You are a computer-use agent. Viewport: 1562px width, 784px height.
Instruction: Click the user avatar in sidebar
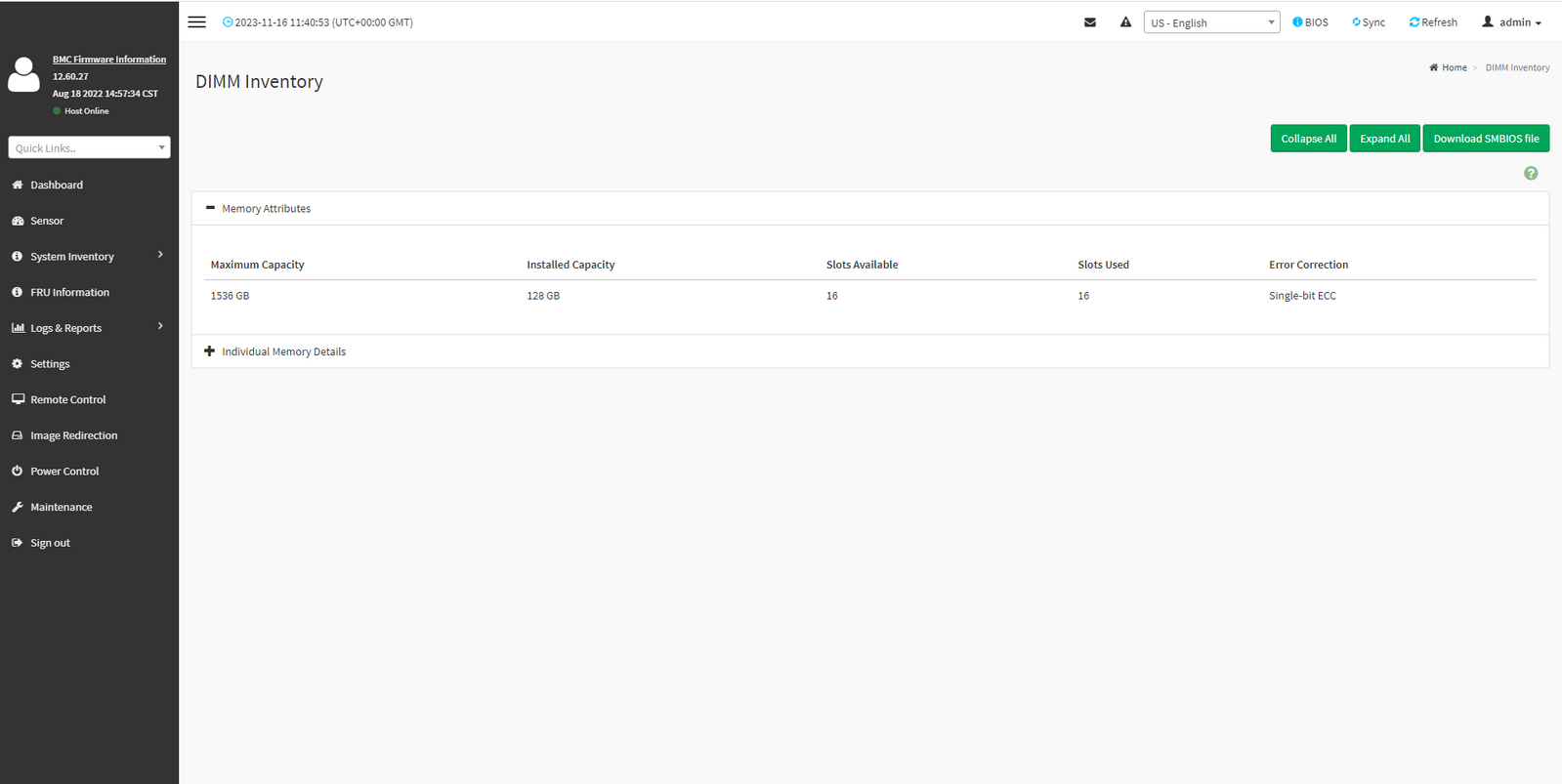[24, 75]
